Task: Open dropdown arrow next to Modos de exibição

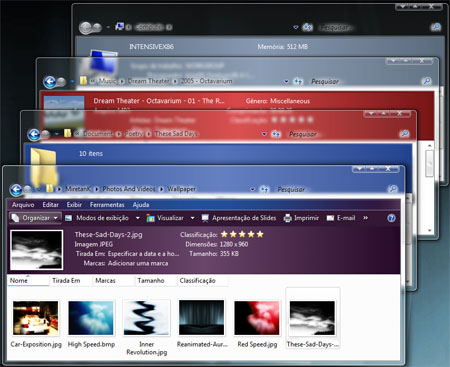Action: pyautogui.click(x=137, y=218)
